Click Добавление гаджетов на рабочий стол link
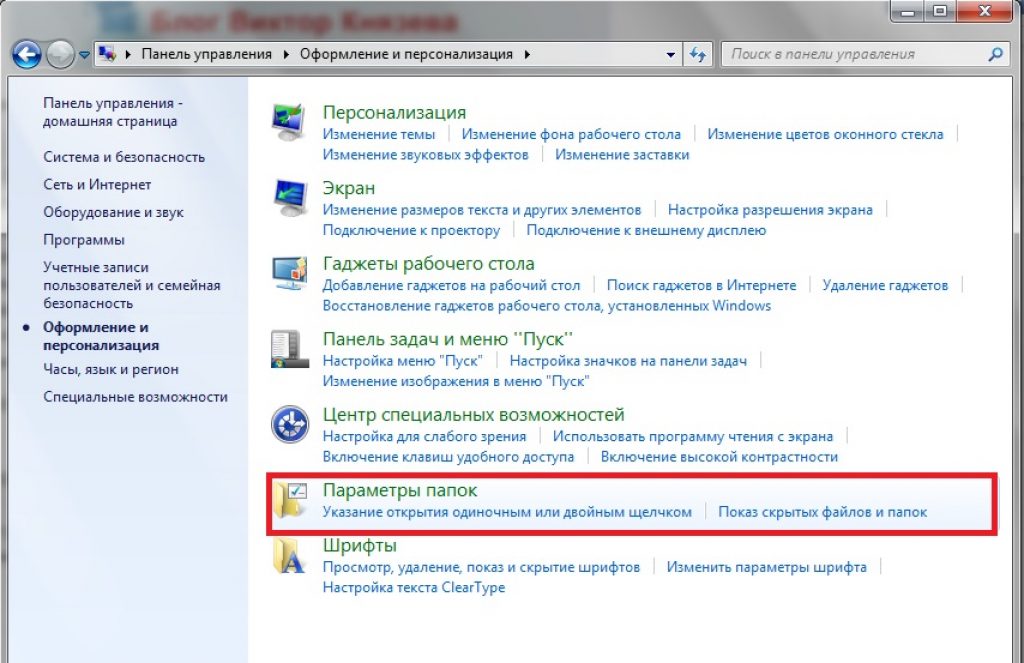This screenshot has height=663, width=1024. coord(451,285)
